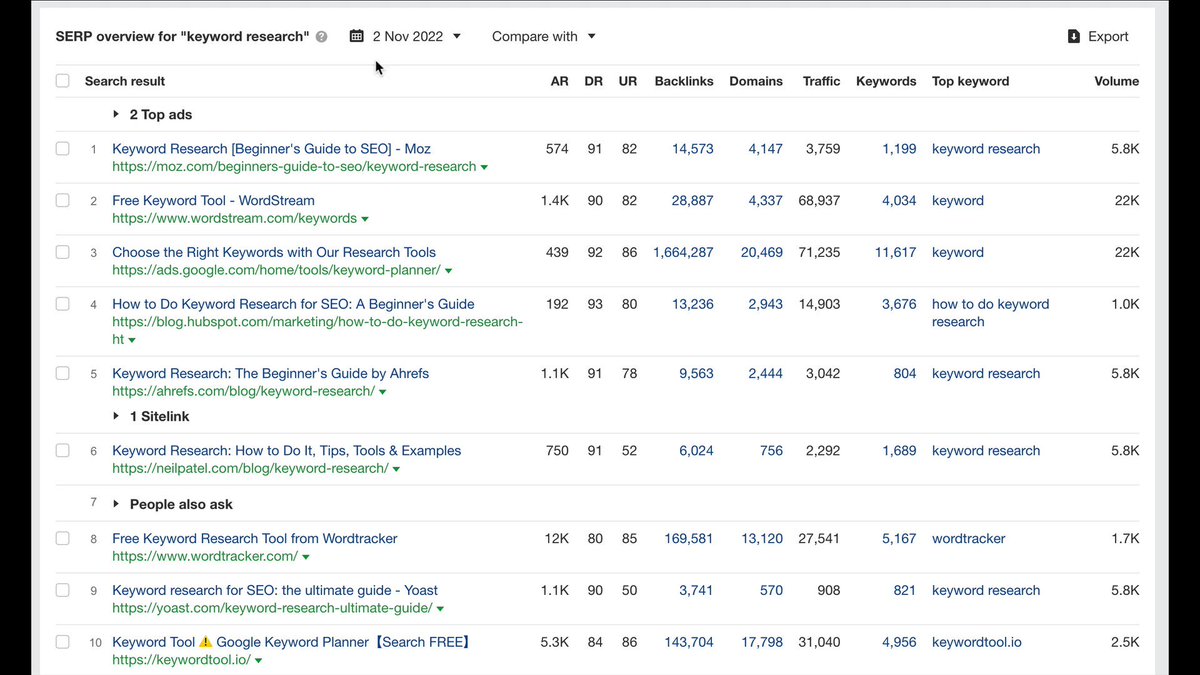1200x675 pixels.
Task: Tick the checkbox for the HubSpot result
Action: [x=63, y=305]
